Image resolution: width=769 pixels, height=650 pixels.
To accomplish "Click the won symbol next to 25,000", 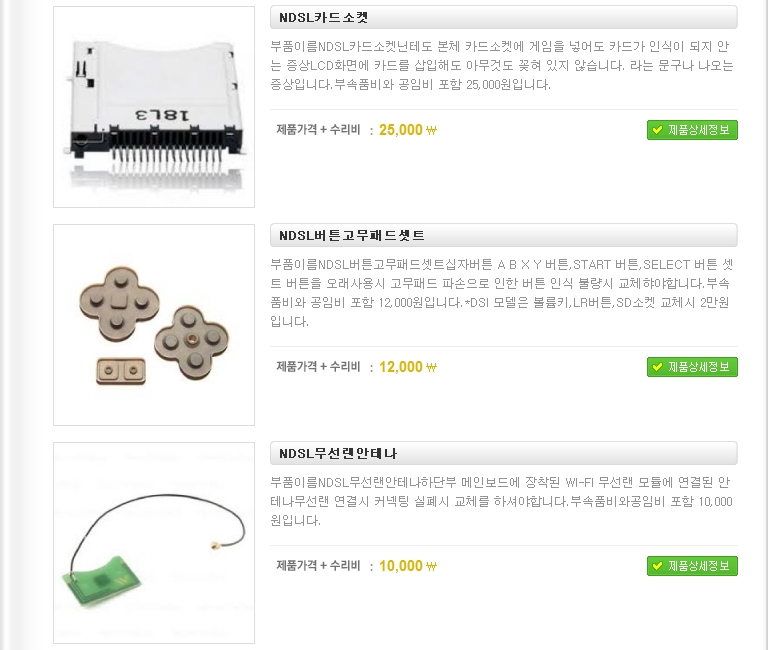I will tap(431, 130).
